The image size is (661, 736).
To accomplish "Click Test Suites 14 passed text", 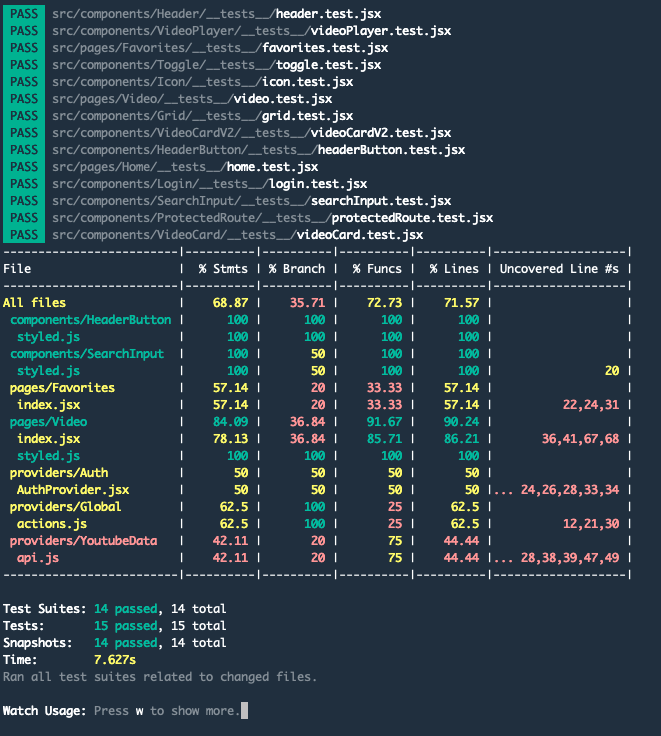I will 126,609.
